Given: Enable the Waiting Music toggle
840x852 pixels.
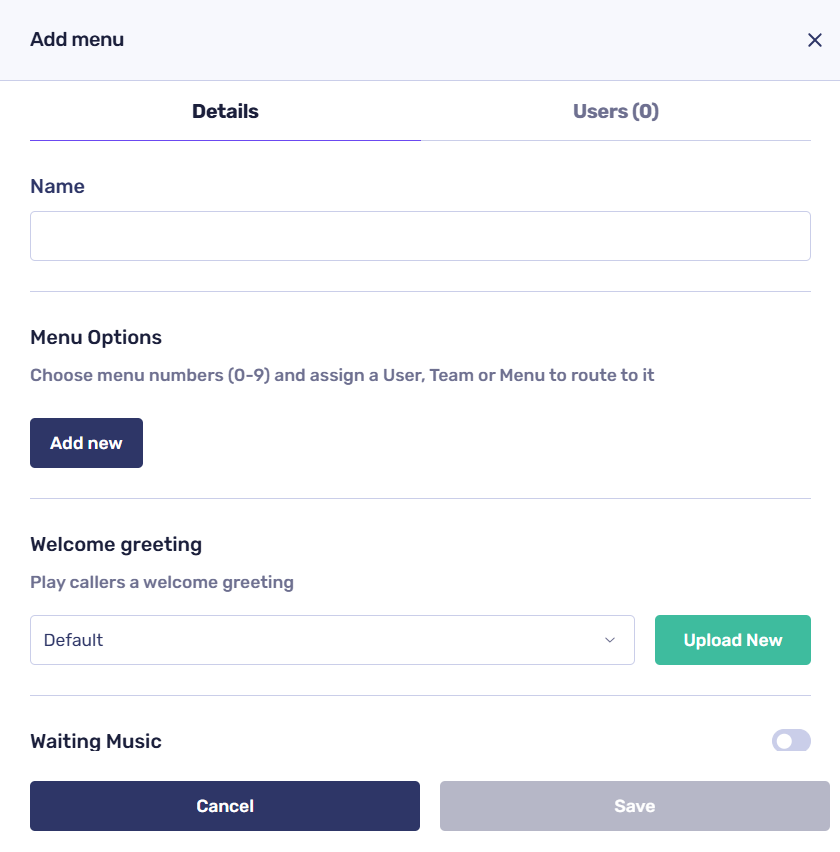Looking at the screenshot, I should (x=791, y=741).
